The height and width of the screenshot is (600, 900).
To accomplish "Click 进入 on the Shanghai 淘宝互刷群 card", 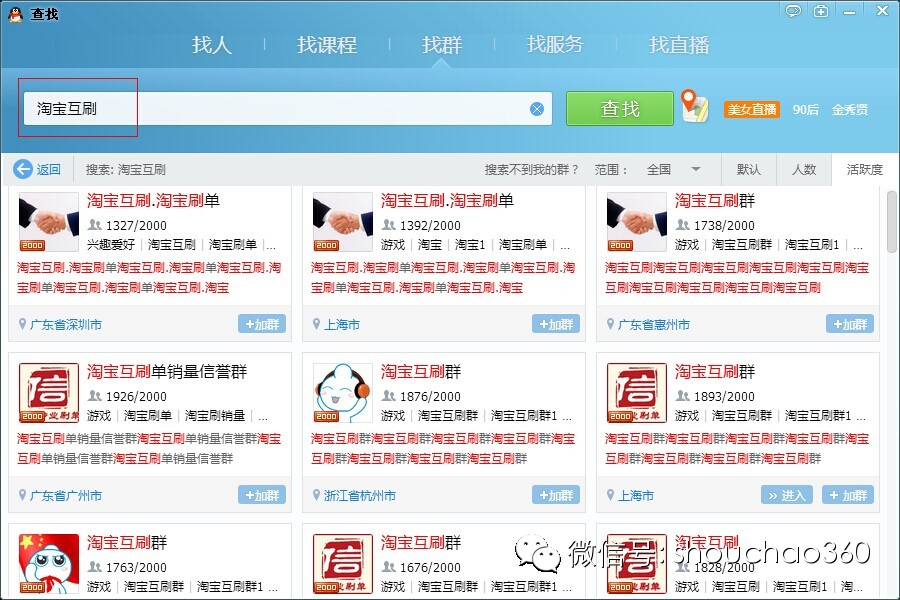I will (x=786, y=495).
